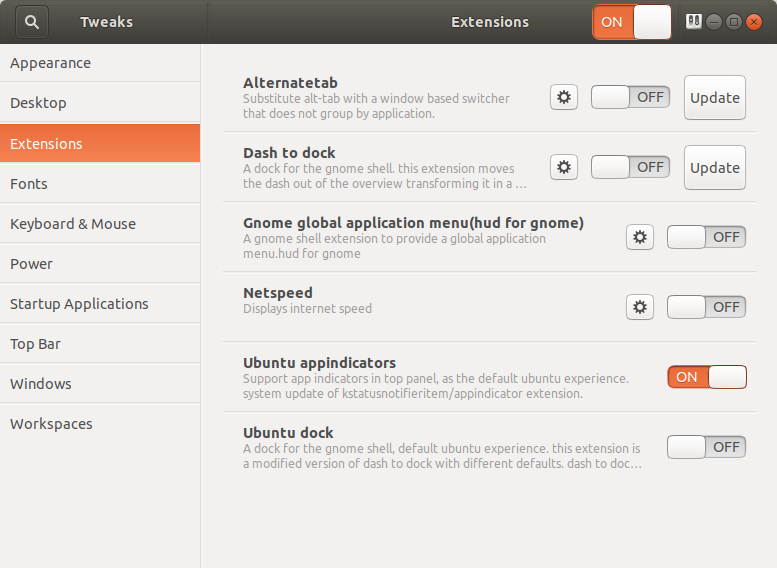Select Appearance in the sidebar
The width and height of the screenshot is (777, 568).
100,63
